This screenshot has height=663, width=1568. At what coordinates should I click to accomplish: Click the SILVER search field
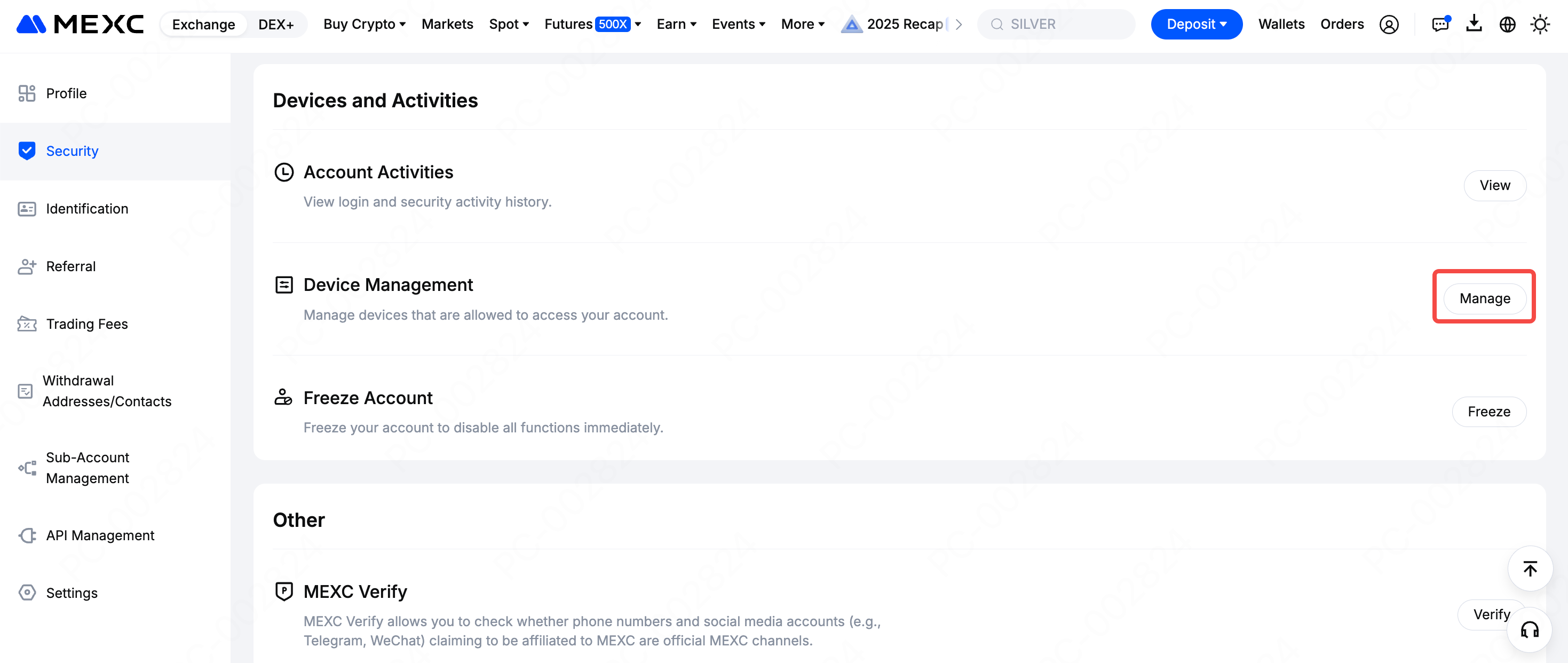click(1055, 25)
